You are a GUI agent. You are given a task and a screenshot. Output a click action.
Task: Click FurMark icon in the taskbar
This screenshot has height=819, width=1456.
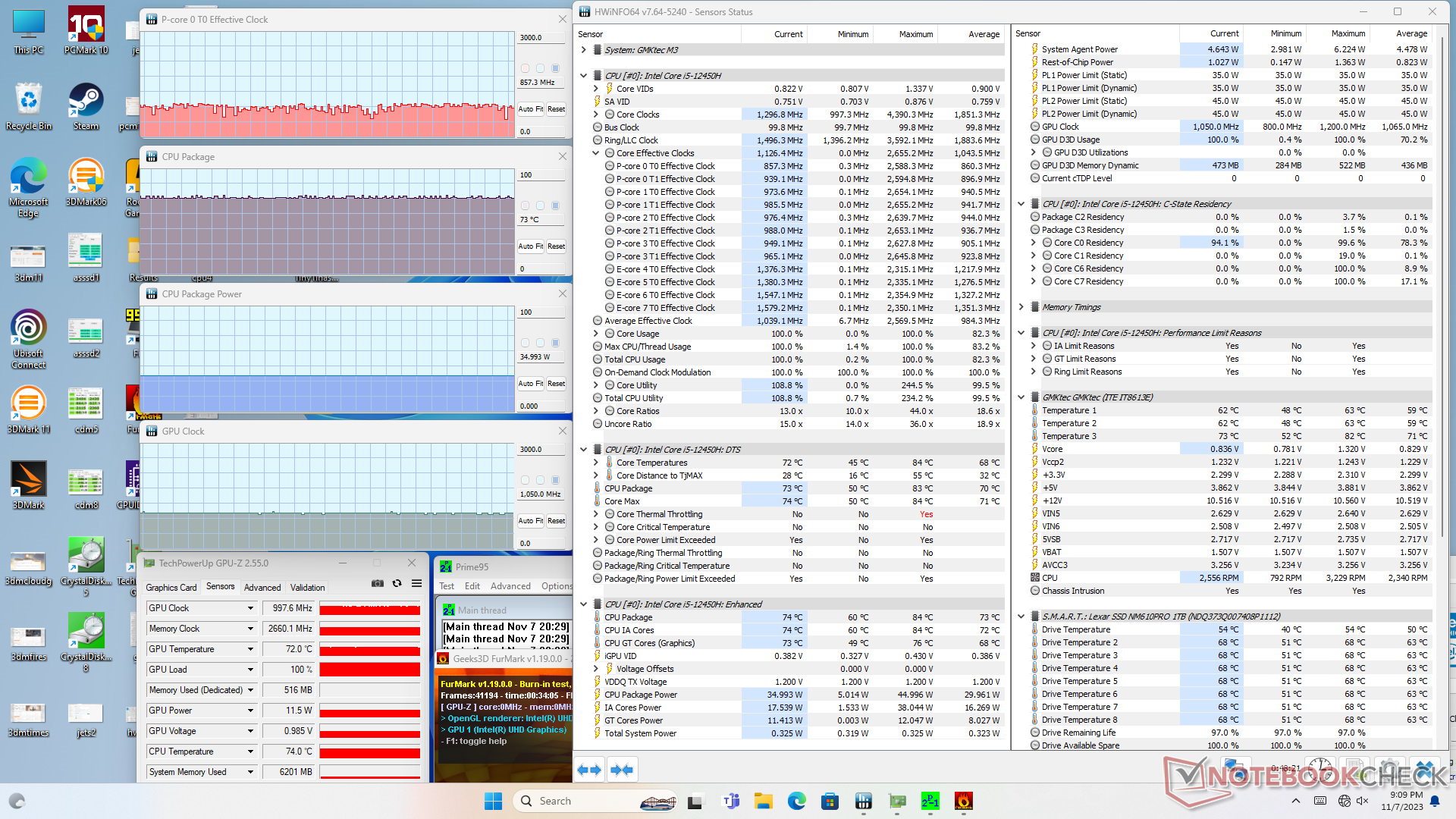[963, 801]
